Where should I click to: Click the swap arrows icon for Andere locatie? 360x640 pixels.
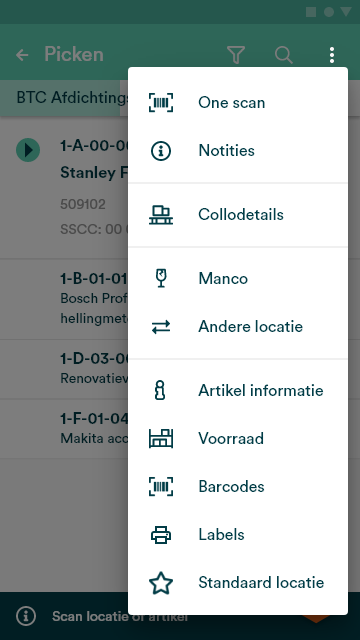[x=161, y=327]
